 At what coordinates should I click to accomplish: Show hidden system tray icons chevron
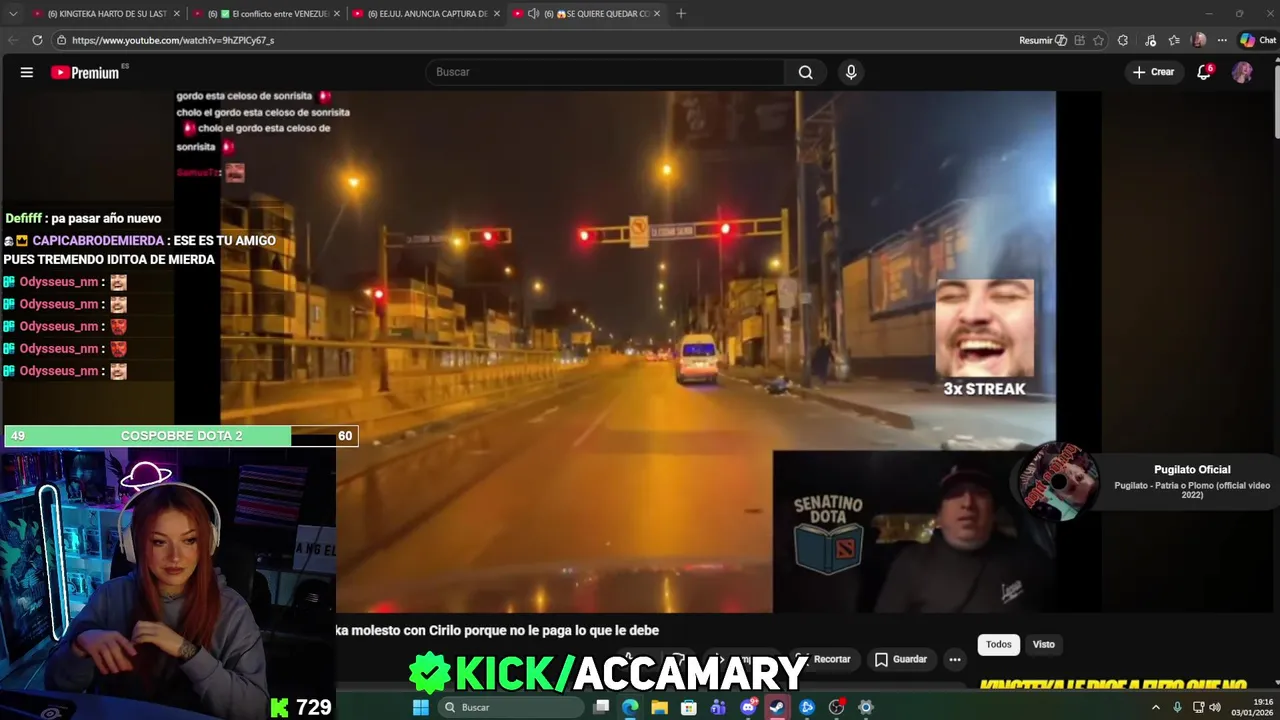tap(1156, 707)
